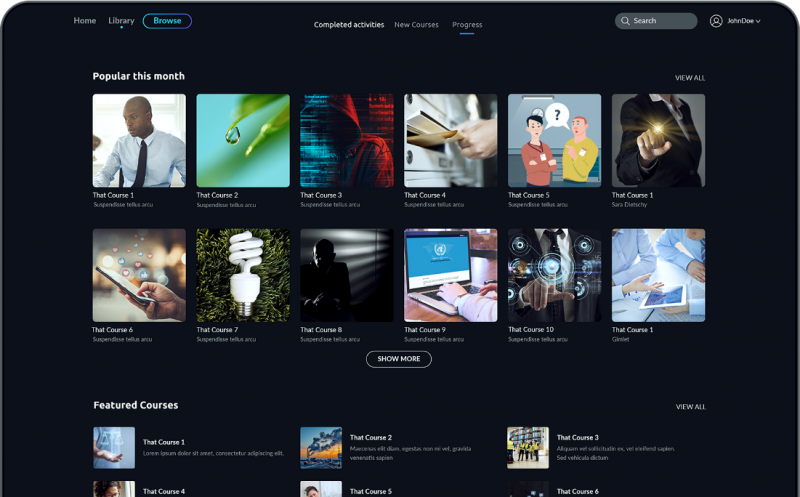This screenshot has height=497, width=800.
Task: Open the laptop typing thumbnail
Action: pyautogui.click(x=451, y=275)
